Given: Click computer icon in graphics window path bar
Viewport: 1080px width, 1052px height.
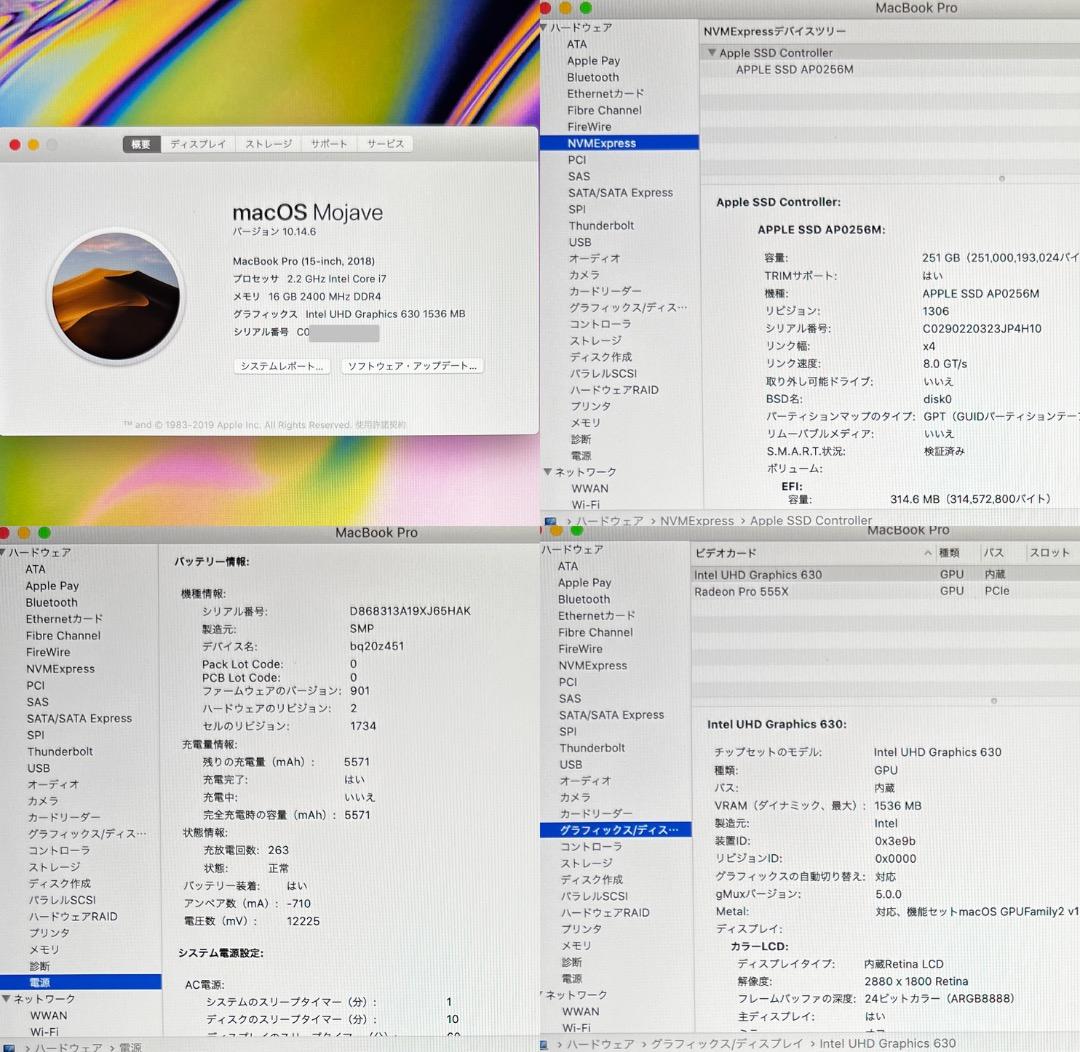Looking at the screenshot, I should point(544,1045).
